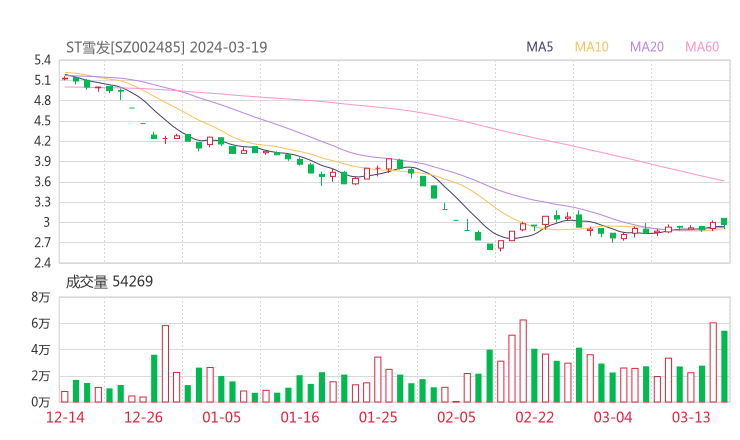Click the 02-22 date axis label
This screenshot has width=740, height=440.
[534, 417]
